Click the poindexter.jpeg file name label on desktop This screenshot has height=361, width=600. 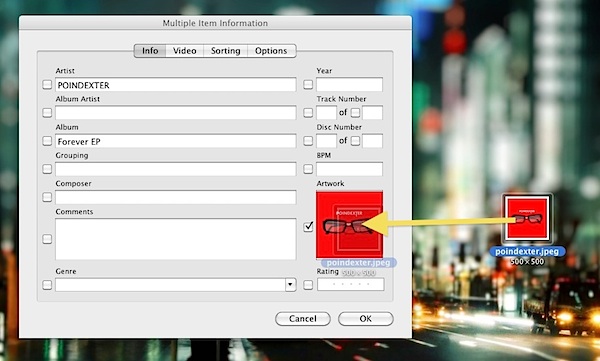[x=527, y=252]
